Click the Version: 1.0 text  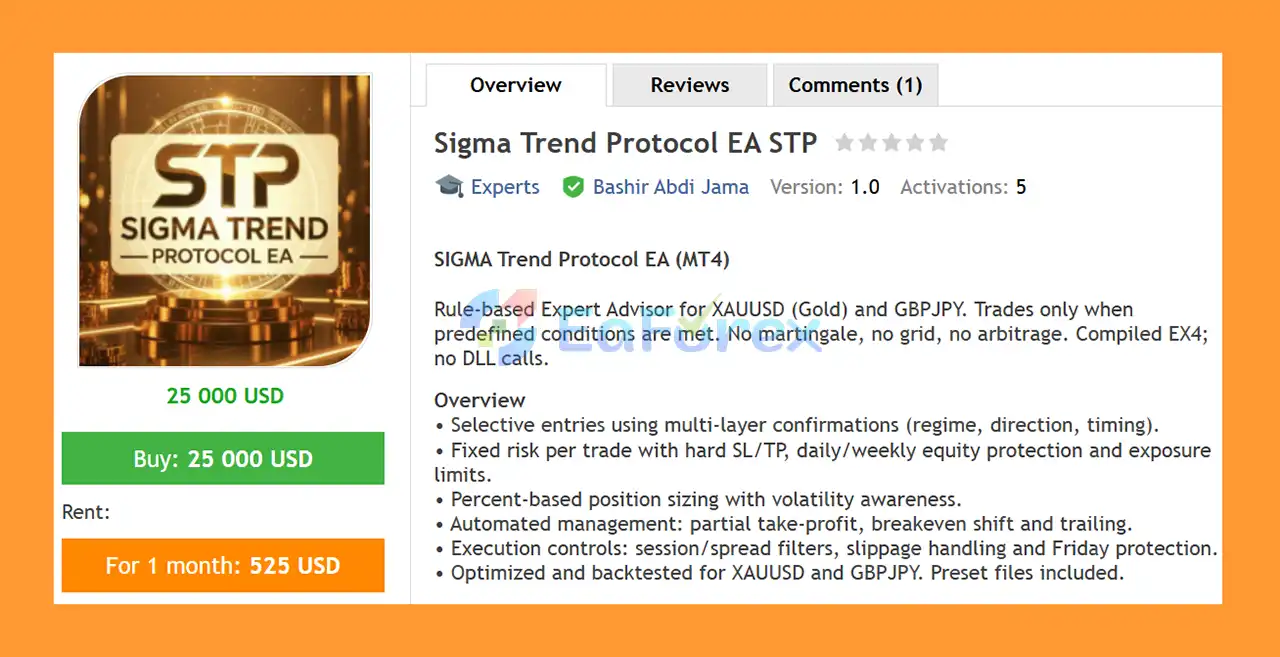pos(825,187)
